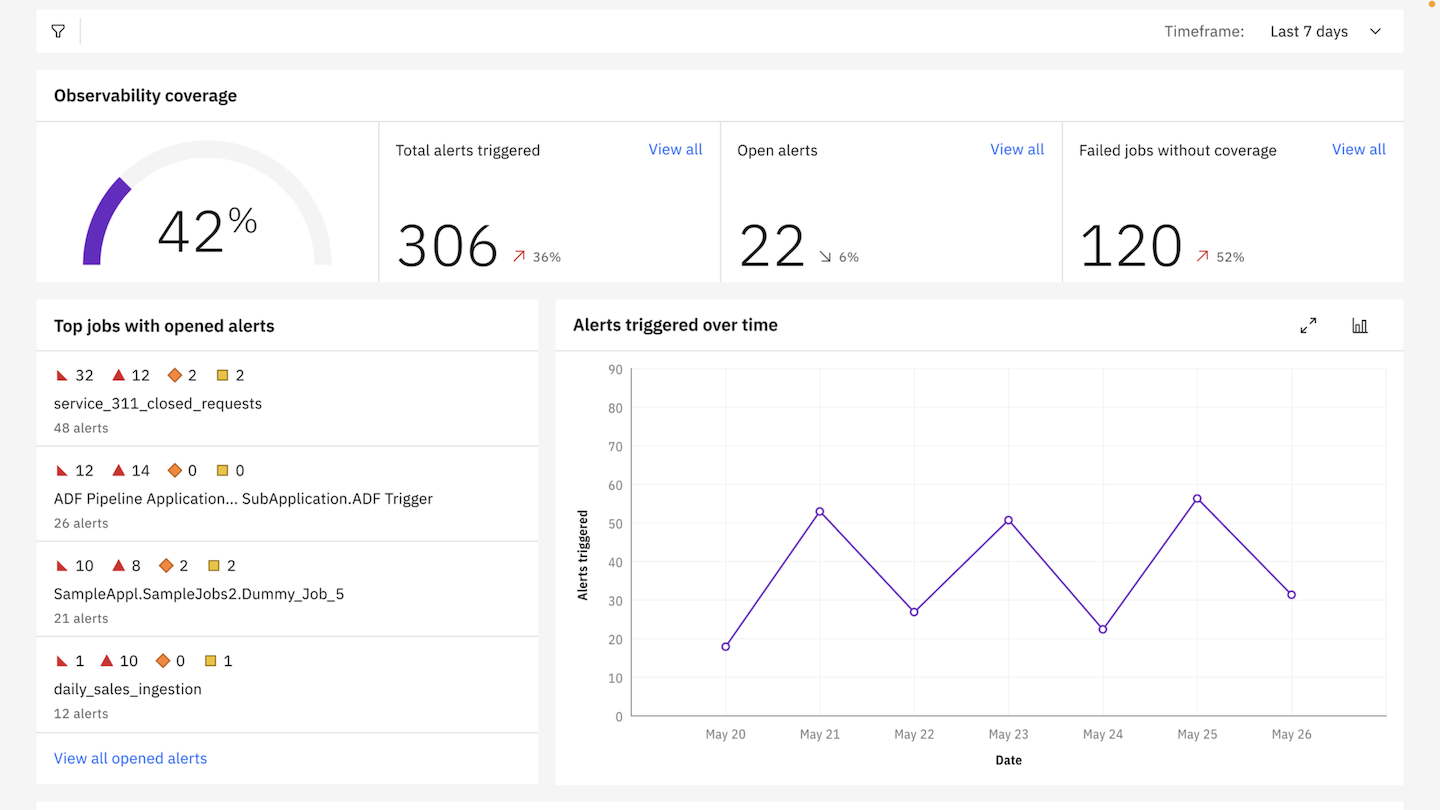Click the May 21 chart data point
1440x810 pixels.
coord(820,512)
